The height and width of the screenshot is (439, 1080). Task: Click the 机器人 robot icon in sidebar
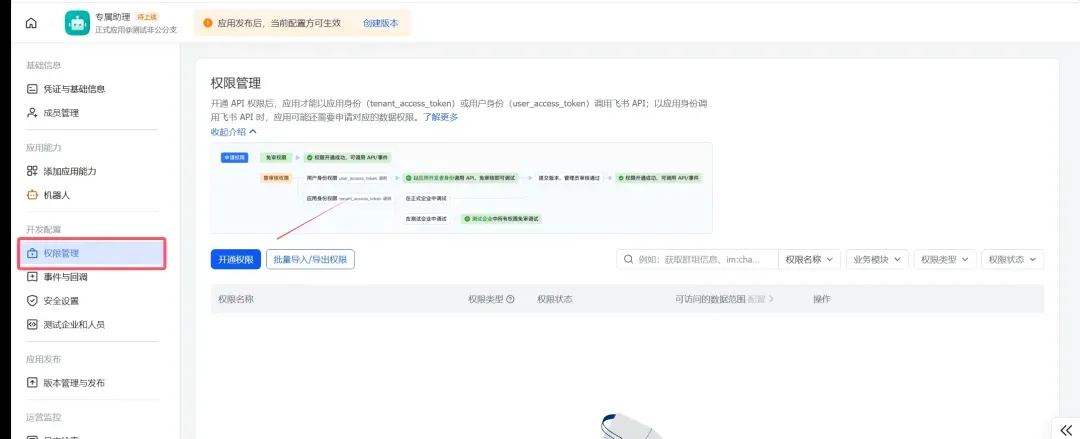[x=32, y=195]
